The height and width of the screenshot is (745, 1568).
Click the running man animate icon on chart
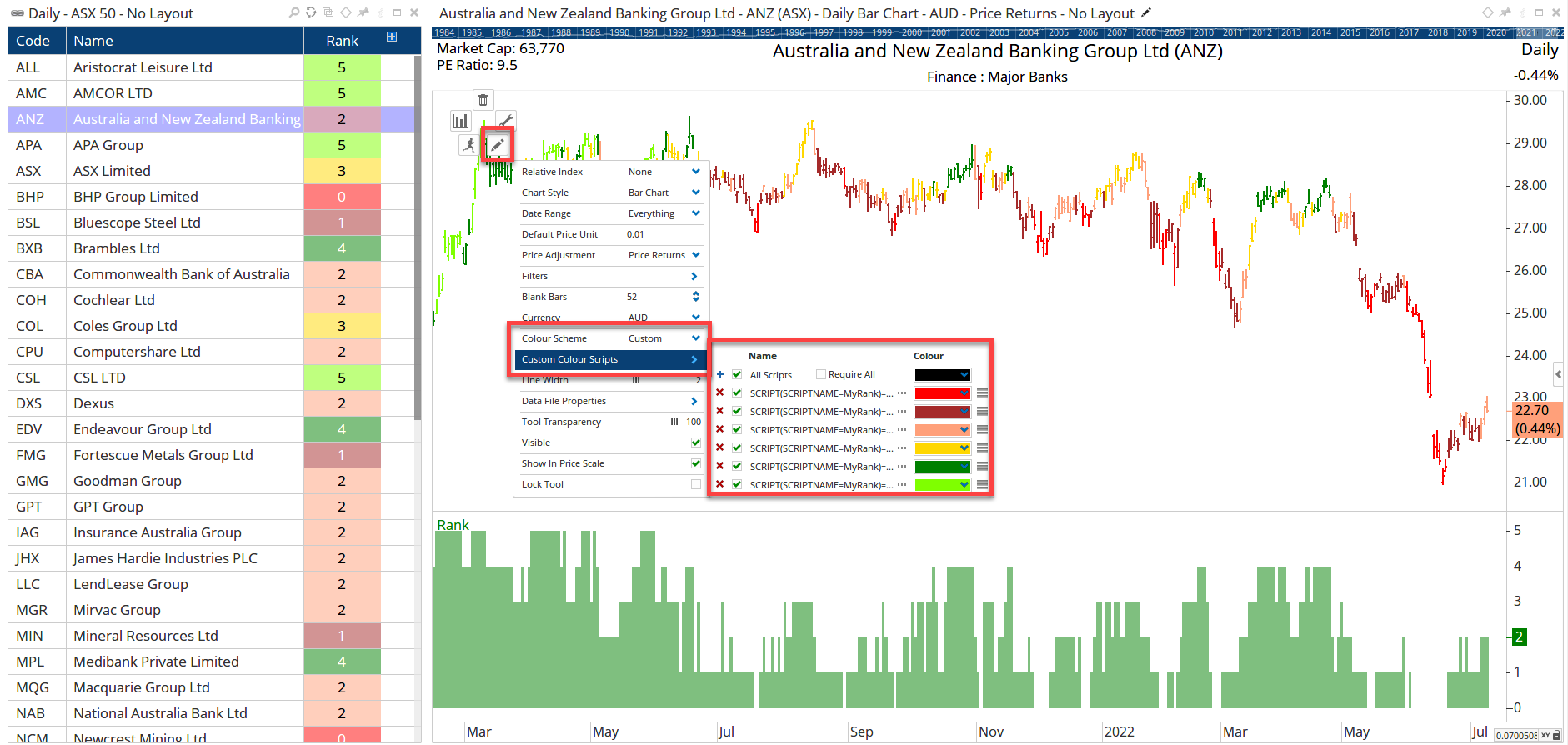tap(469, 145)
